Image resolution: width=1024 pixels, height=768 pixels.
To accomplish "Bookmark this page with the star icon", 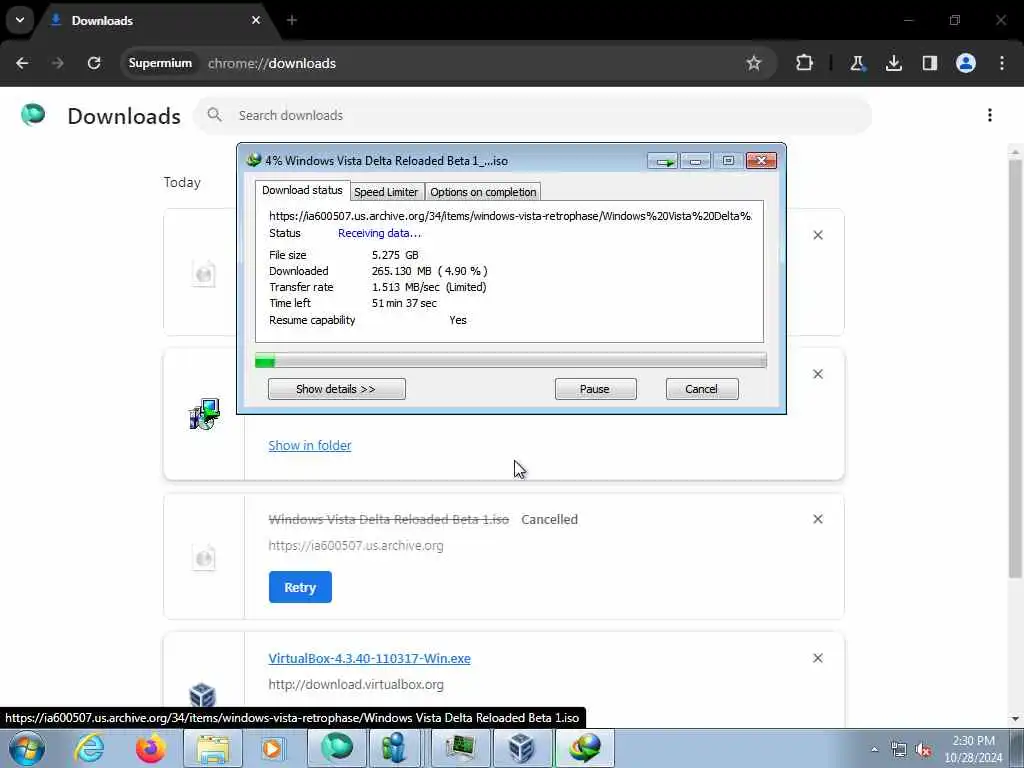I will pyautogui.click(x=754, y=63).
